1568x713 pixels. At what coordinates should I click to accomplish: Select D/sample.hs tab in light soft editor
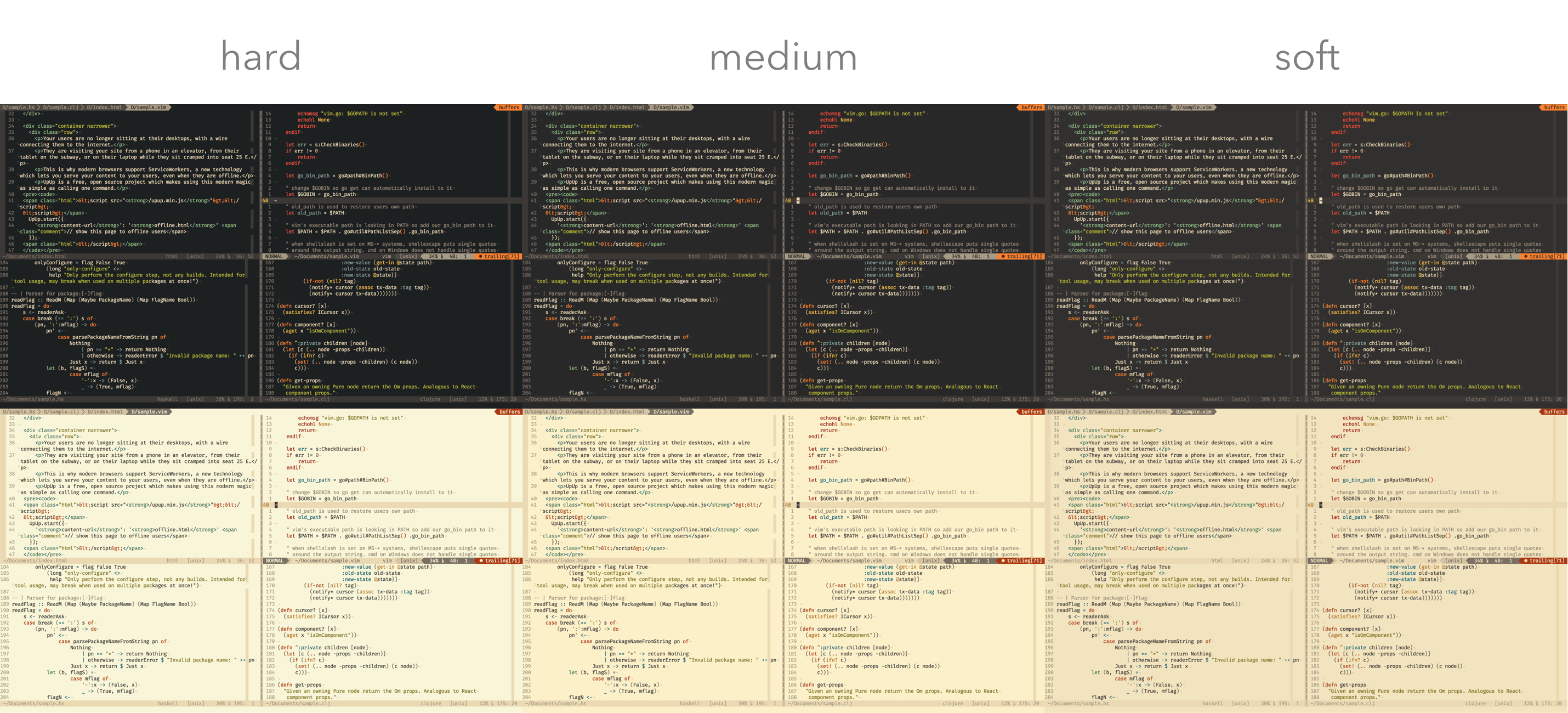coord(1064,411)
